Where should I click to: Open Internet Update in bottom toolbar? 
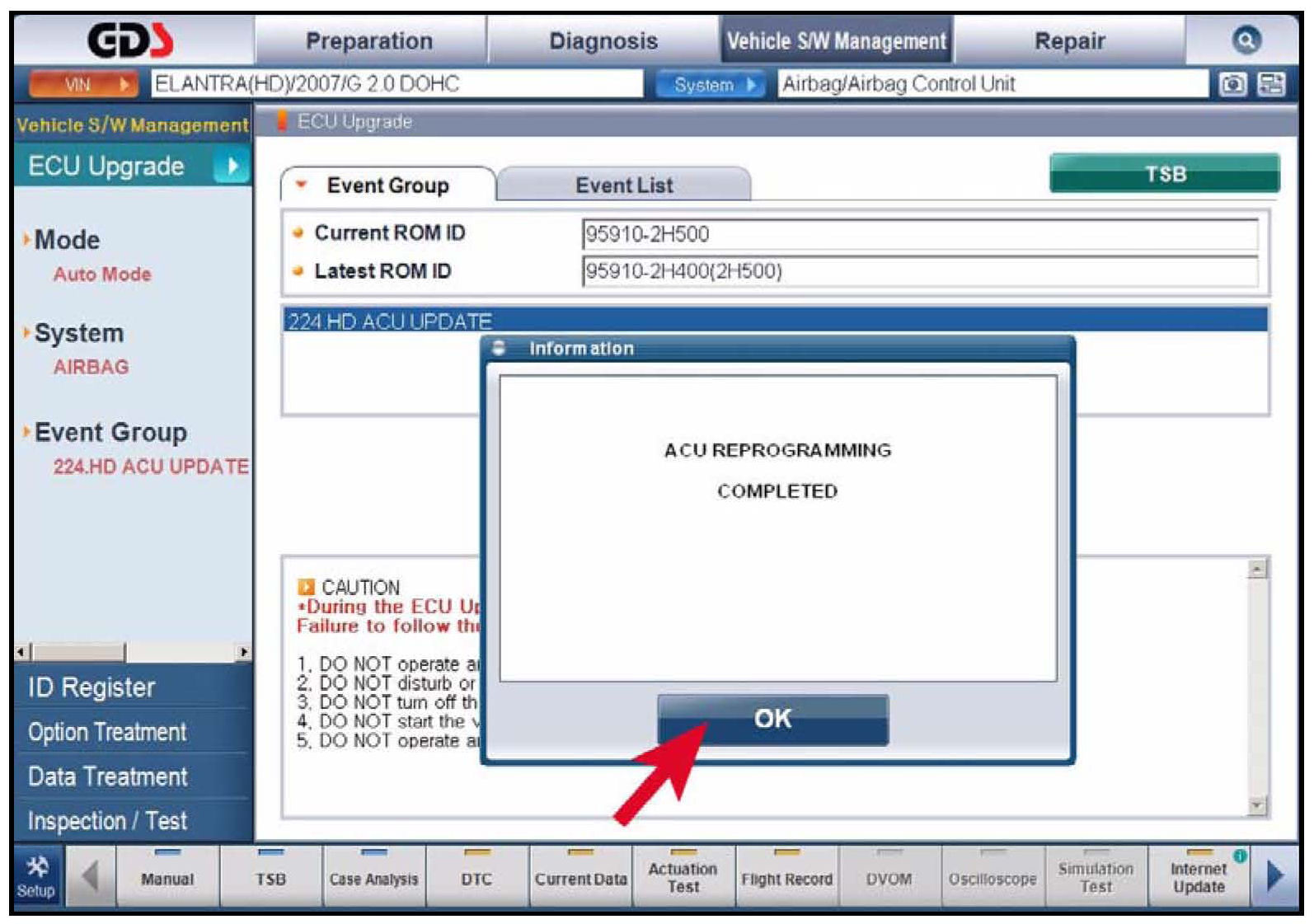(1198, 878)
